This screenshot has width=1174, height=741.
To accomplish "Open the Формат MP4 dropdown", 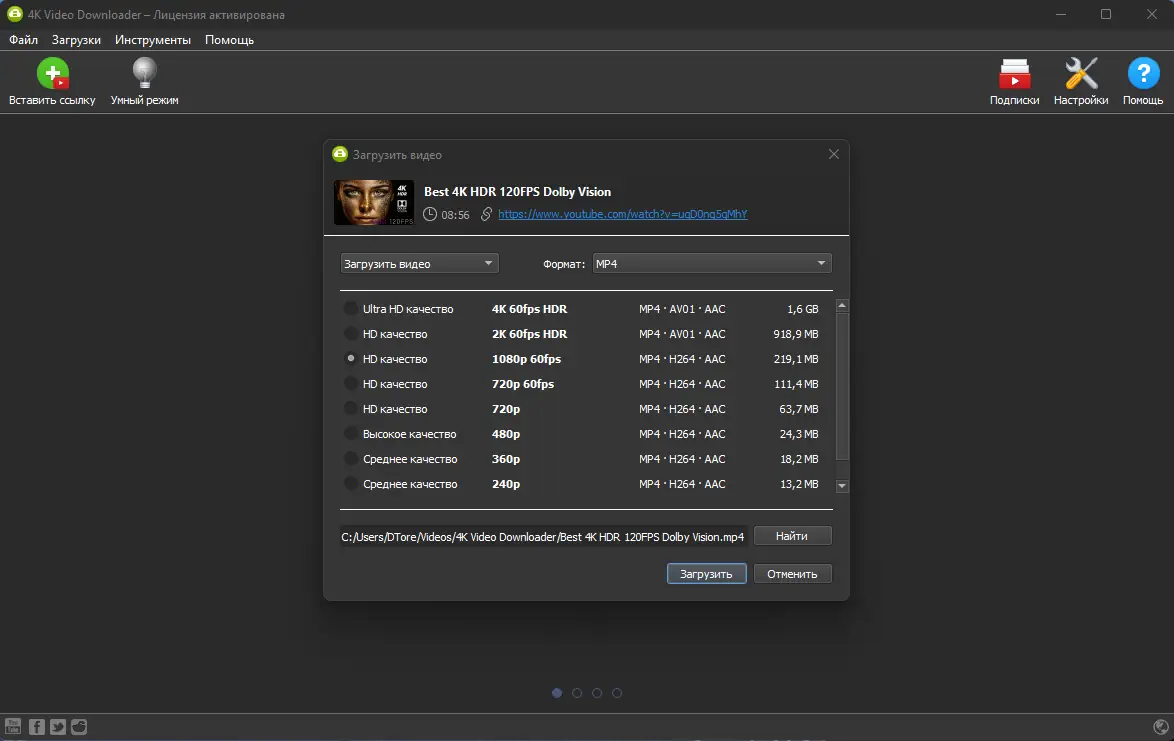I will coord(712,263).
